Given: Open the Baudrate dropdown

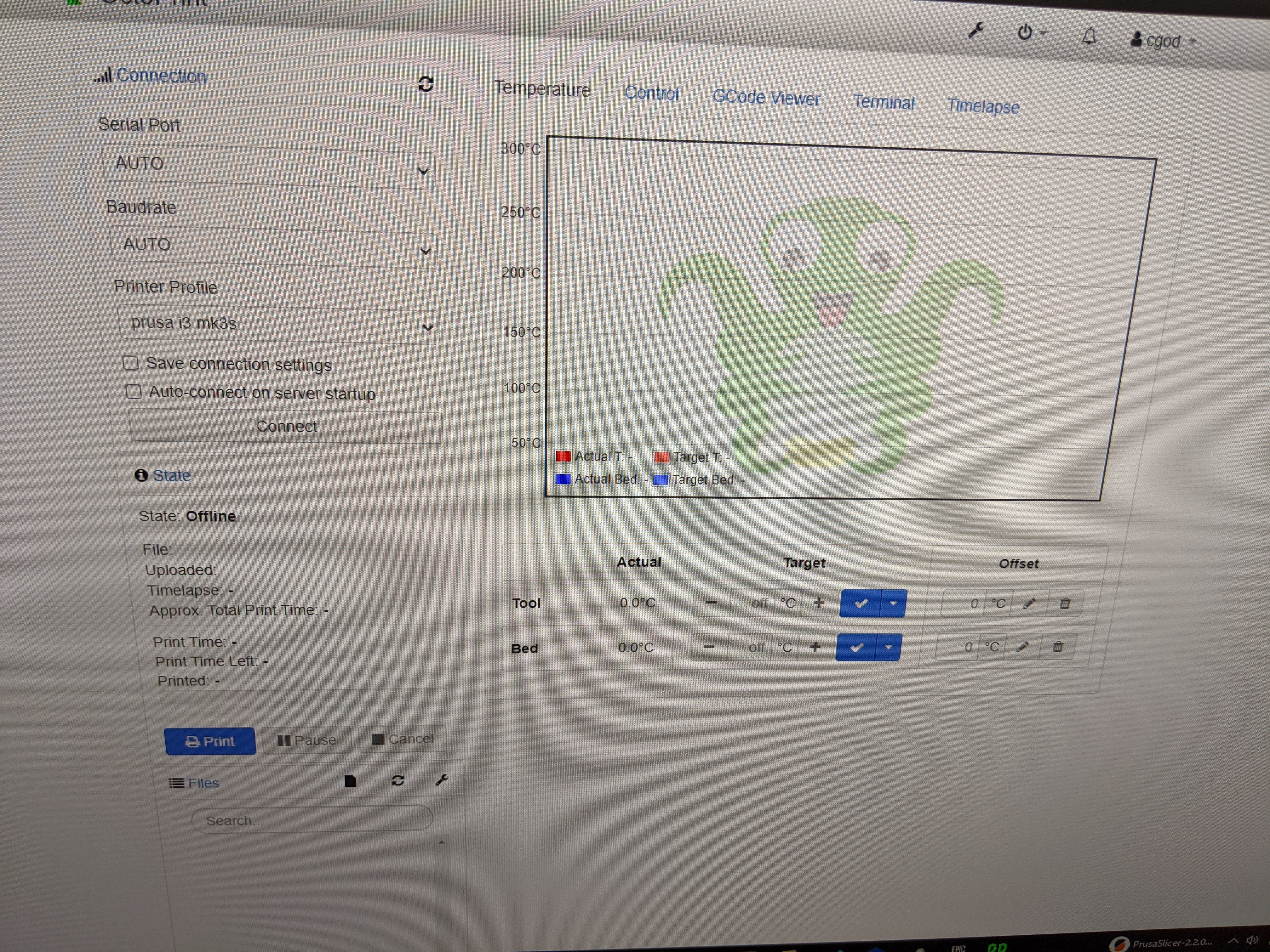Looking at the screenshot, I should 273,247.
